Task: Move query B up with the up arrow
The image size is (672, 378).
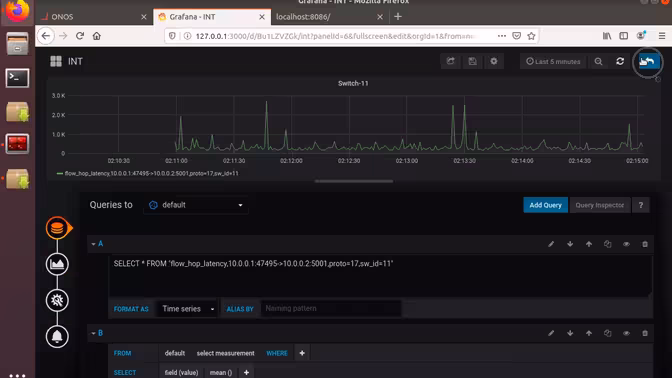Action: tap(589, 333)
